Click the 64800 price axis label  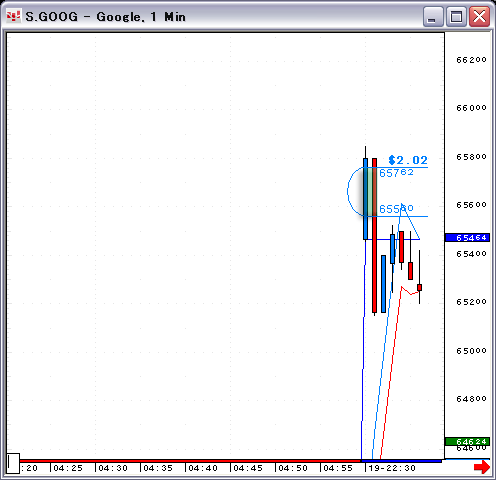(x=471, y=399)
